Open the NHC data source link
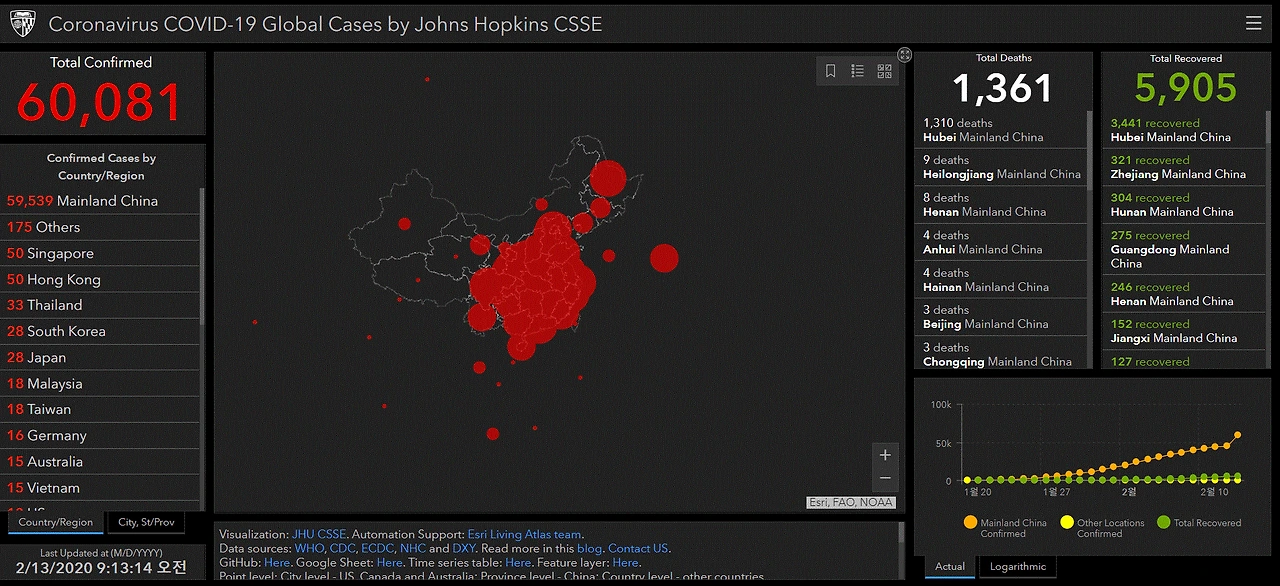Image resolution: width=1280 pixels, height=586 pixels. point(412,548)
